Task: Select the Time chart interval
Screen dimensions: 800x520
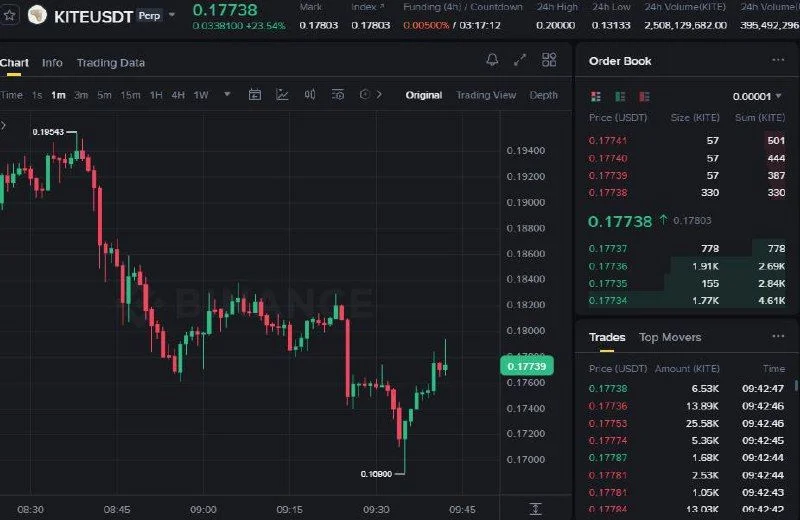Action: point(11,95)
